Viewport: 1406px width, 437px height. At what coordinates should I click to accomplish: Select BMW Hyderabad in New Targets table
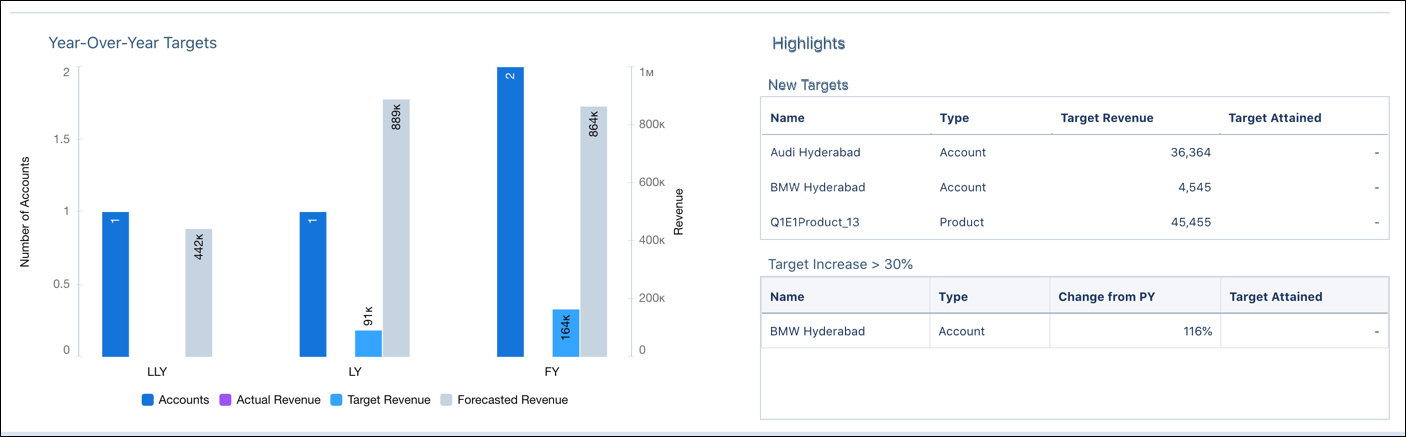tap(818, 187)
